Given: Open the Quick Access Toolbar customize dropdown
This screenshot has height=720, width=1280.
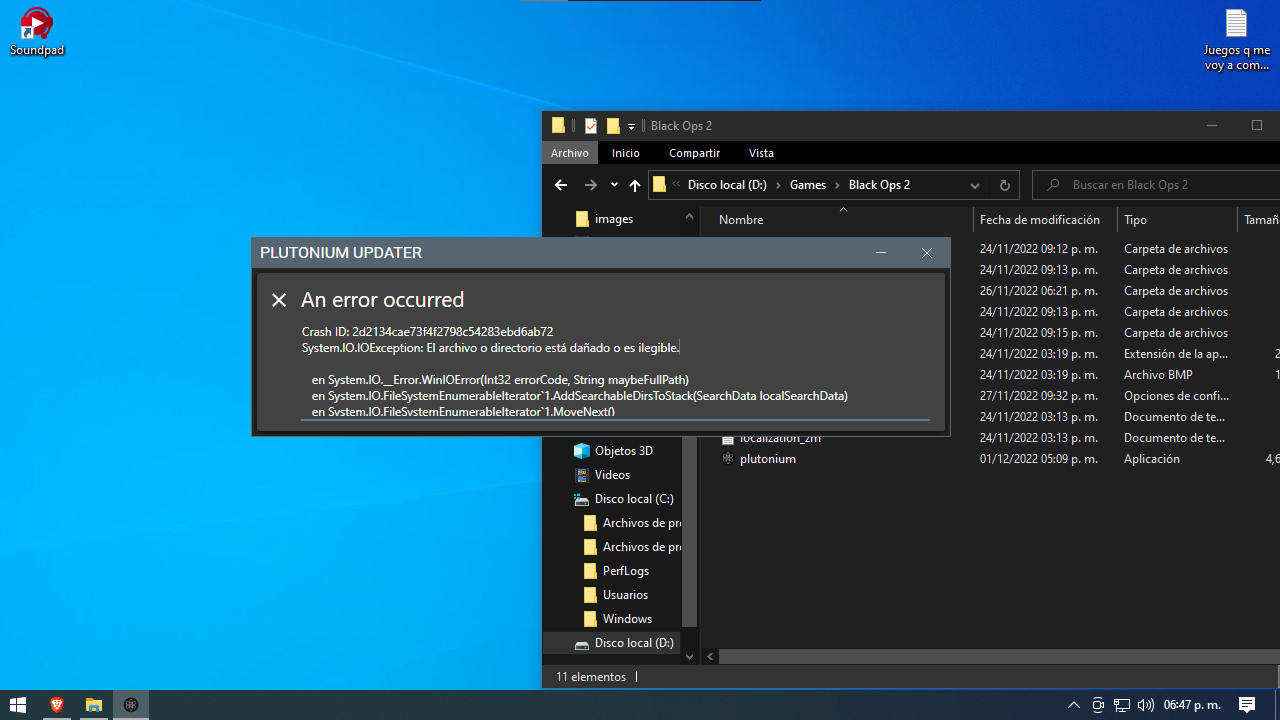Looking at the screenshot, I should (x=632, y=127).
